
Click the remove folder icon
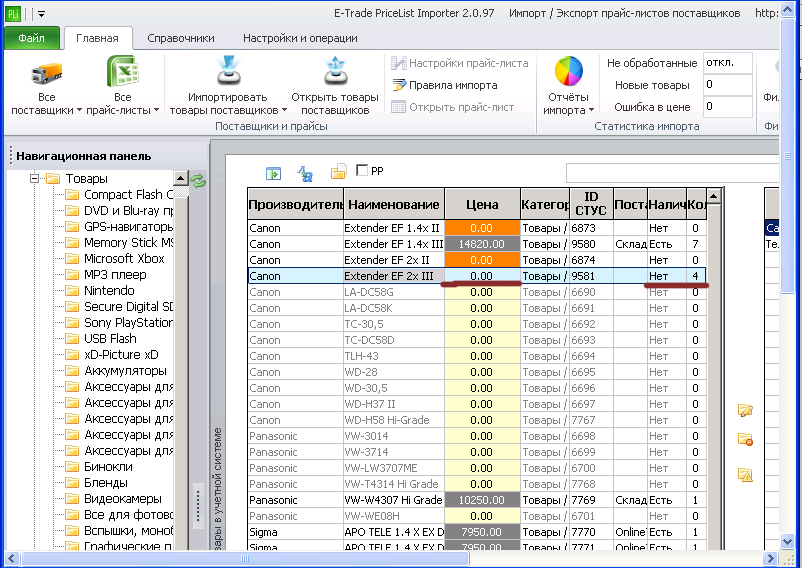(745, 439)
